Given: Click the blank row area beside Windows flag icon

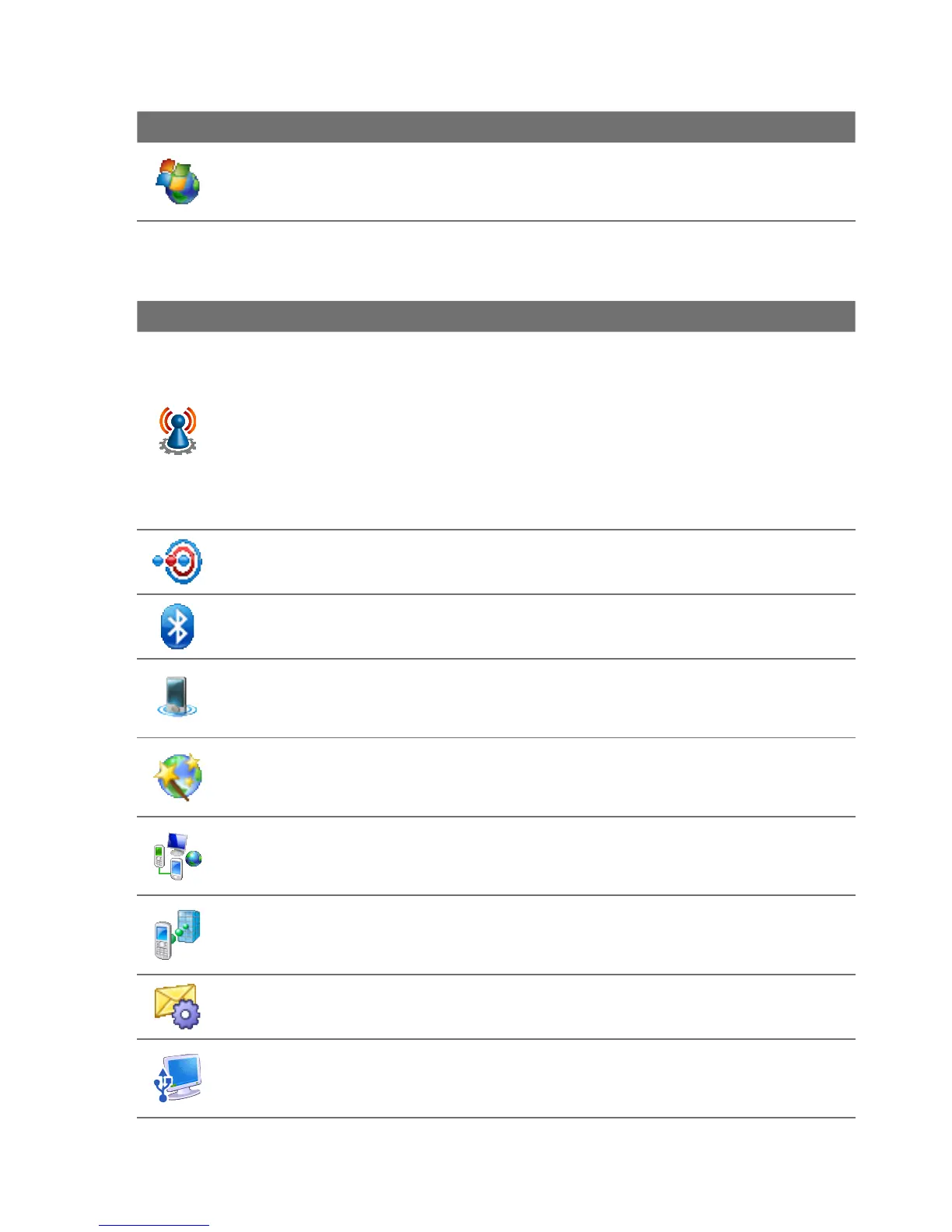Looking at the screenshot, I should [529, 182].
